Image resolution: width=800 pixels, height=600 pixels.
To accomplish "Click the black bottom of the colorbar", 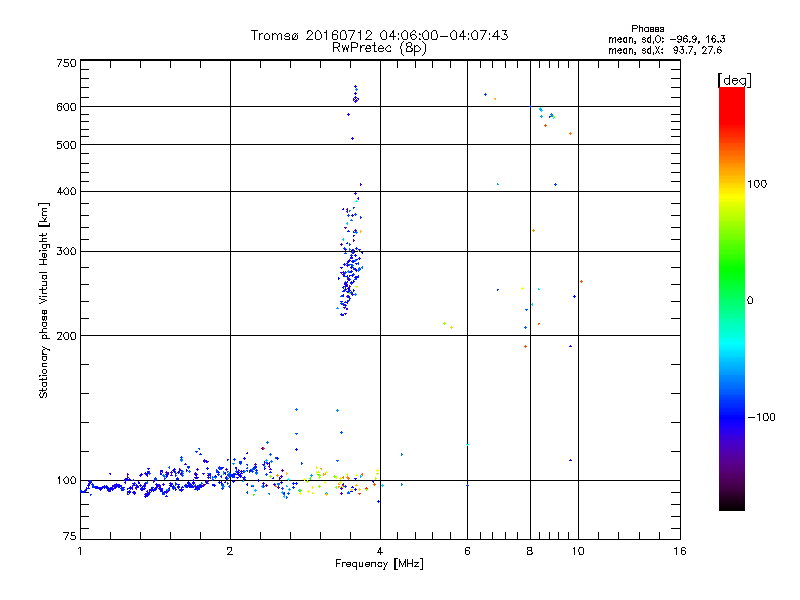I will (732, 503).
